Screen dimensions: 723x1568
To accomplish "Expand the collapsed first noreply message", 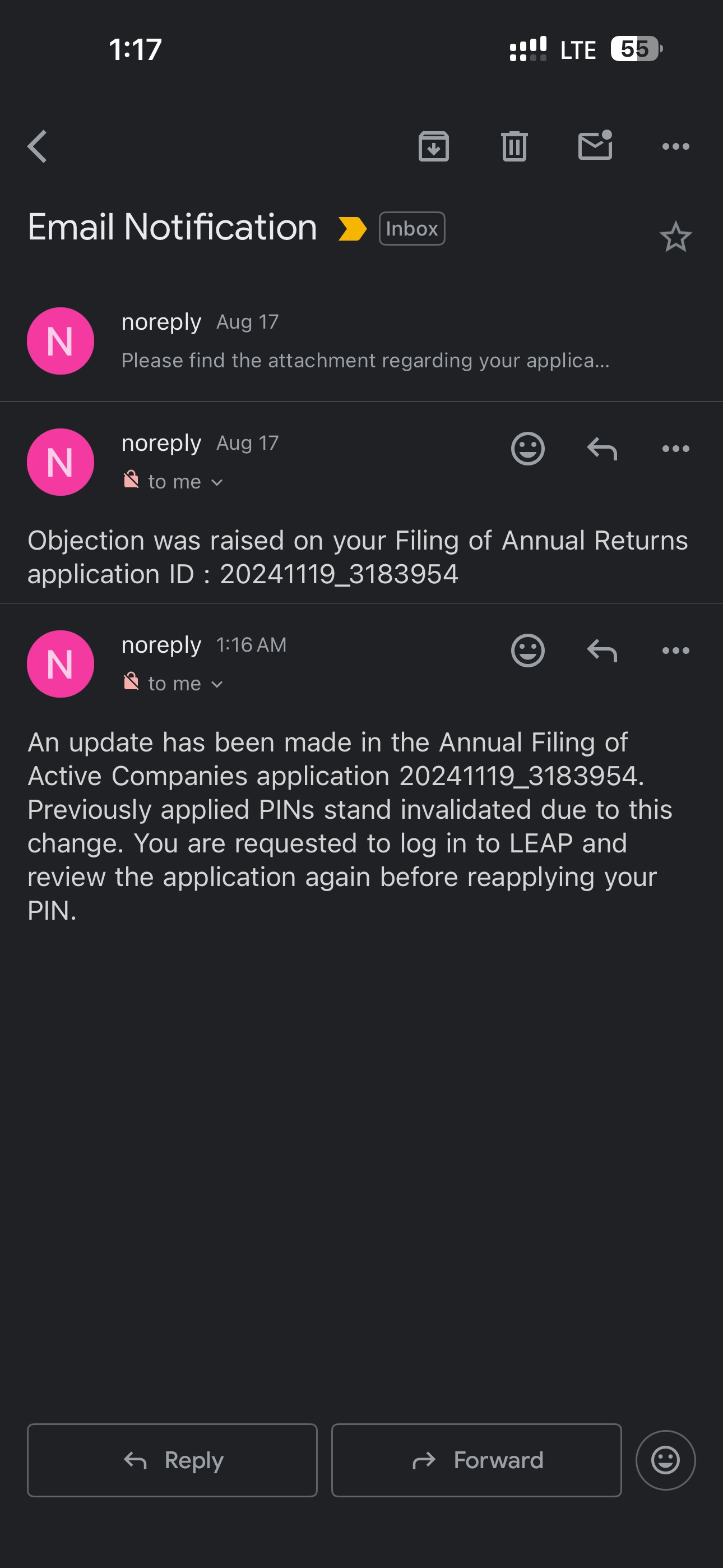I will pyautogui.click(x=361, y=341).
